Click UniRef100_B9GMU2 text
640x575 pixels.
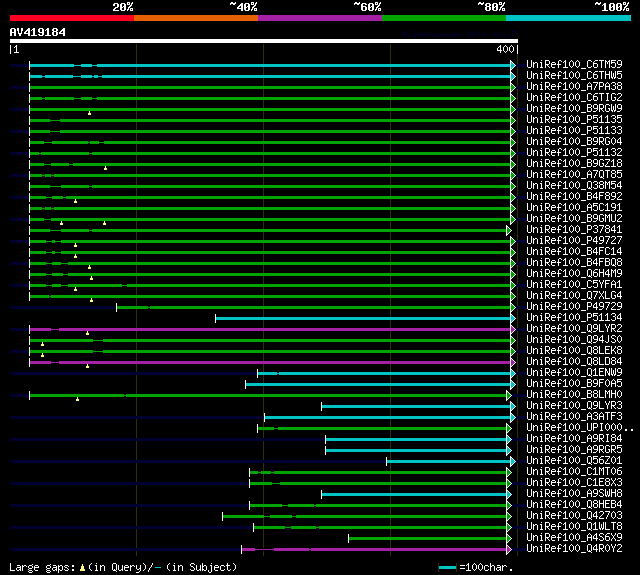coord(574,219)
